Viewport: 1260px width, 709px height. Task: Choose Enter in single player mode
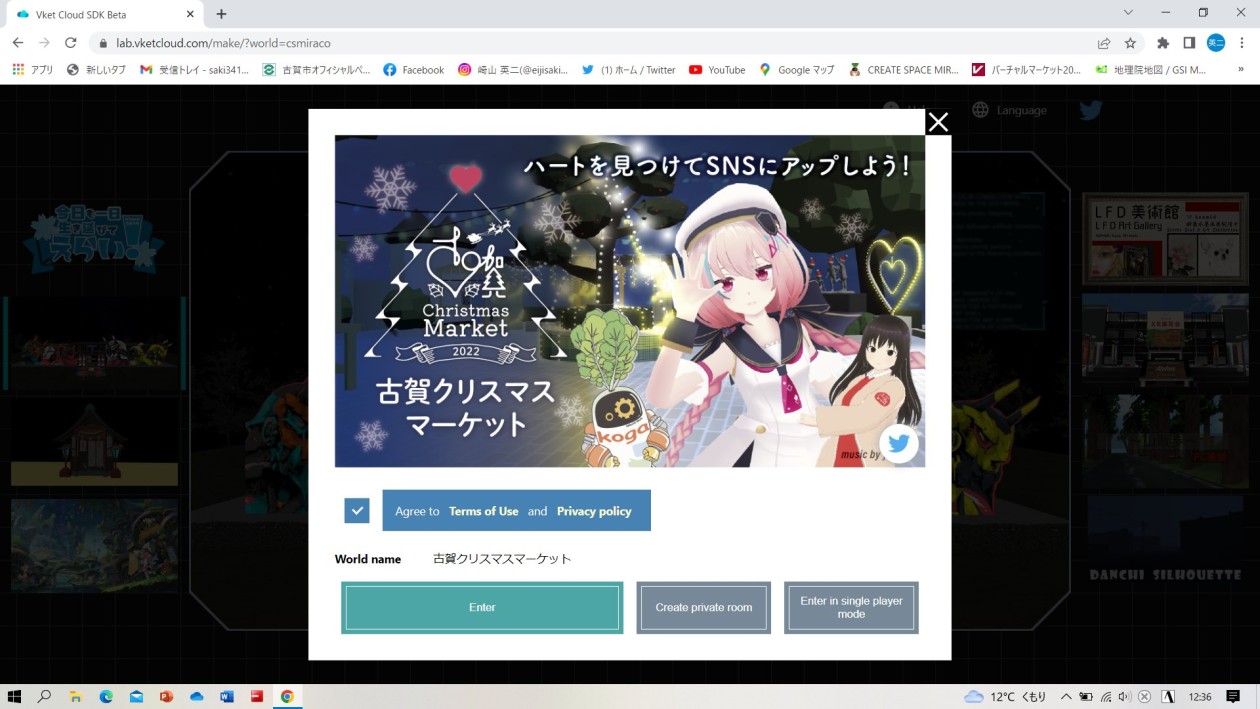pos(851,607)
